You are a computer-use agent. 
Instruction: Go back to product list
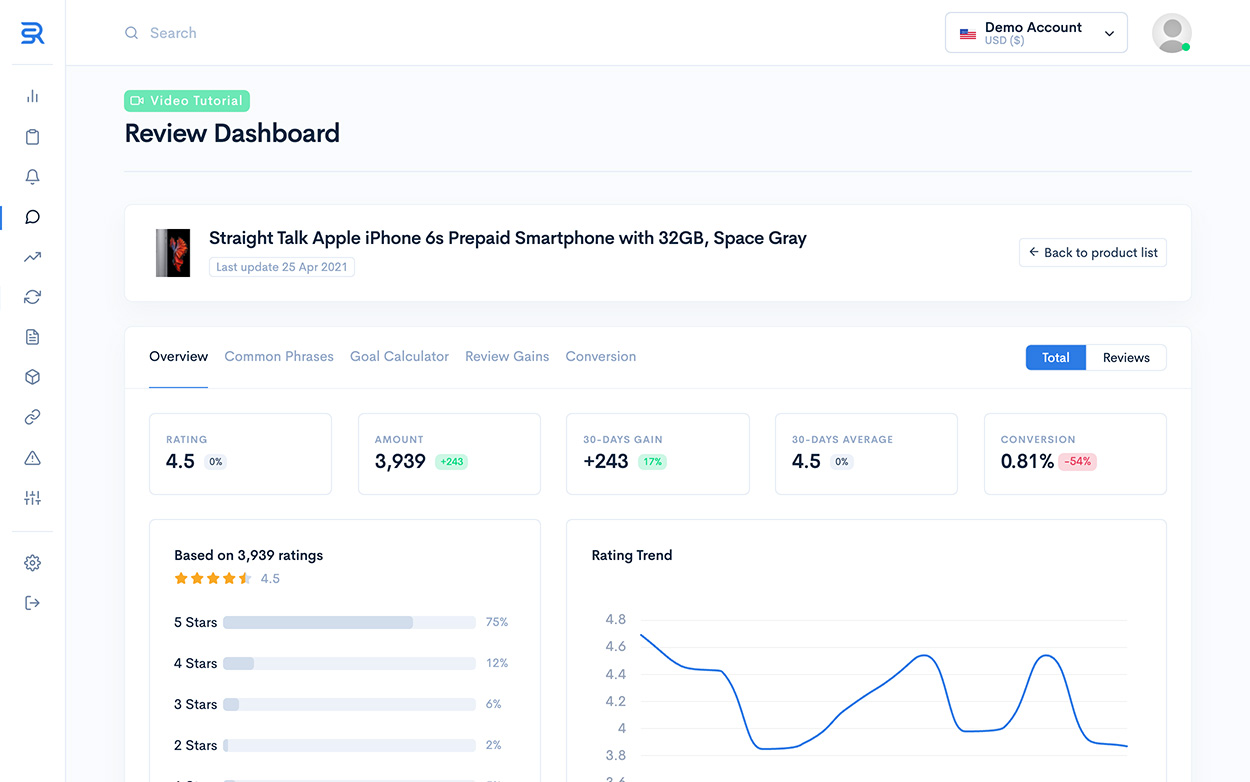click(x=1092, y=253)
